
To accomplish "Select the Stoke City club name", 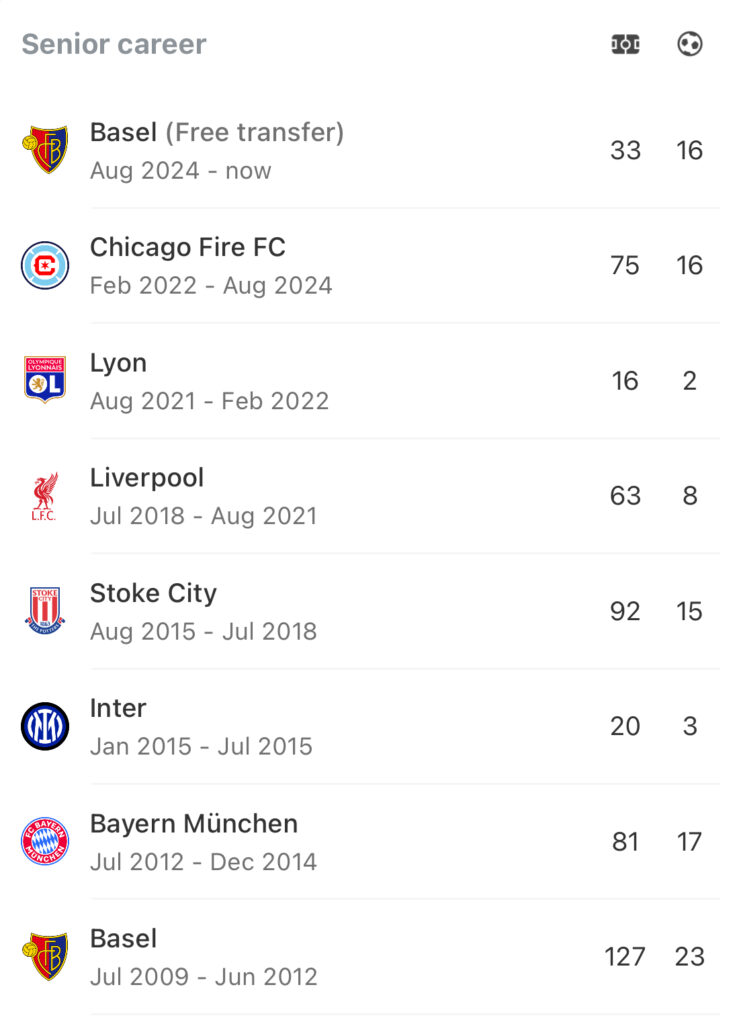I will coord(153,593).
